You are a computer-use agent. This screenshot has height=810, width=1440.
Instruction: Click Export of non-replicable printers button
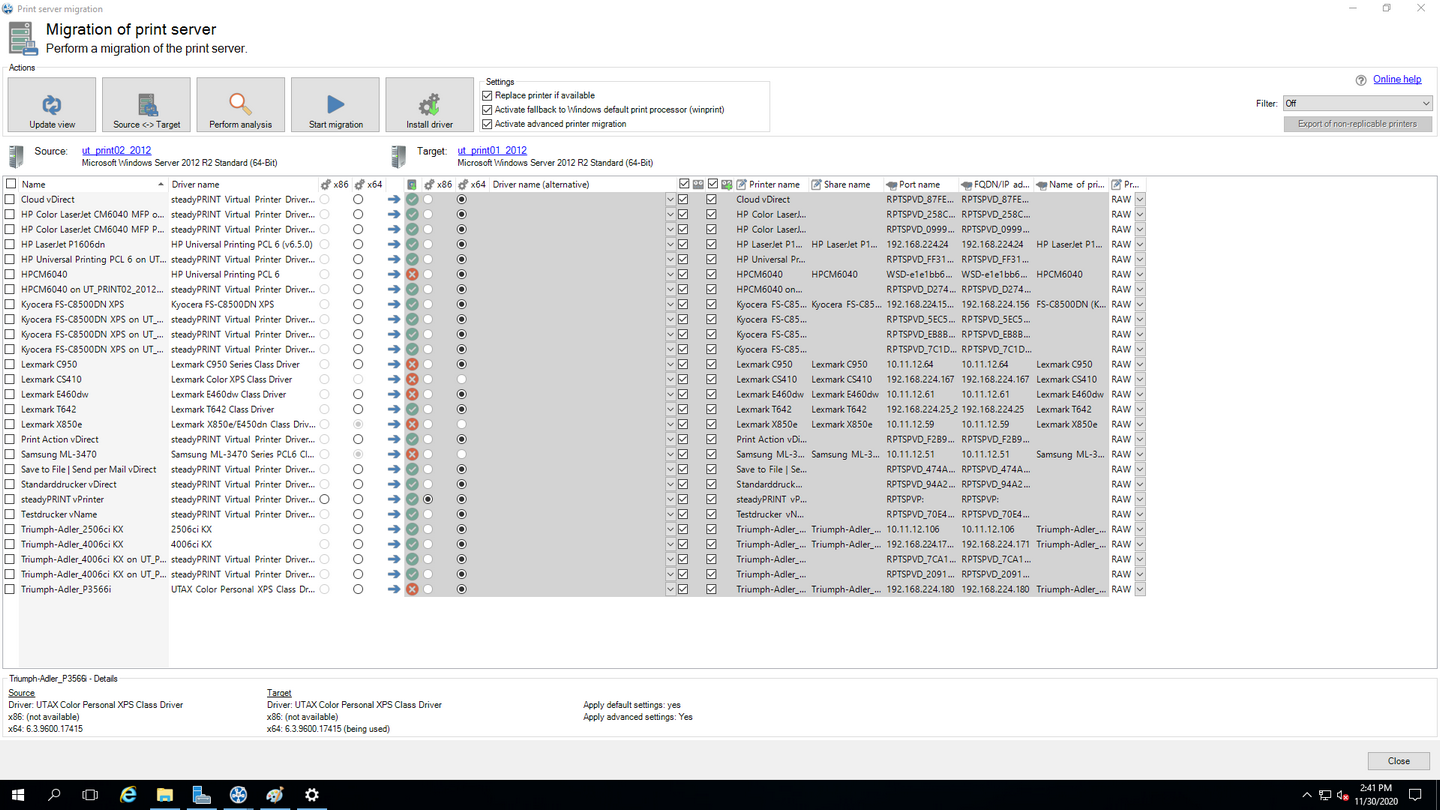[1357, 124]
